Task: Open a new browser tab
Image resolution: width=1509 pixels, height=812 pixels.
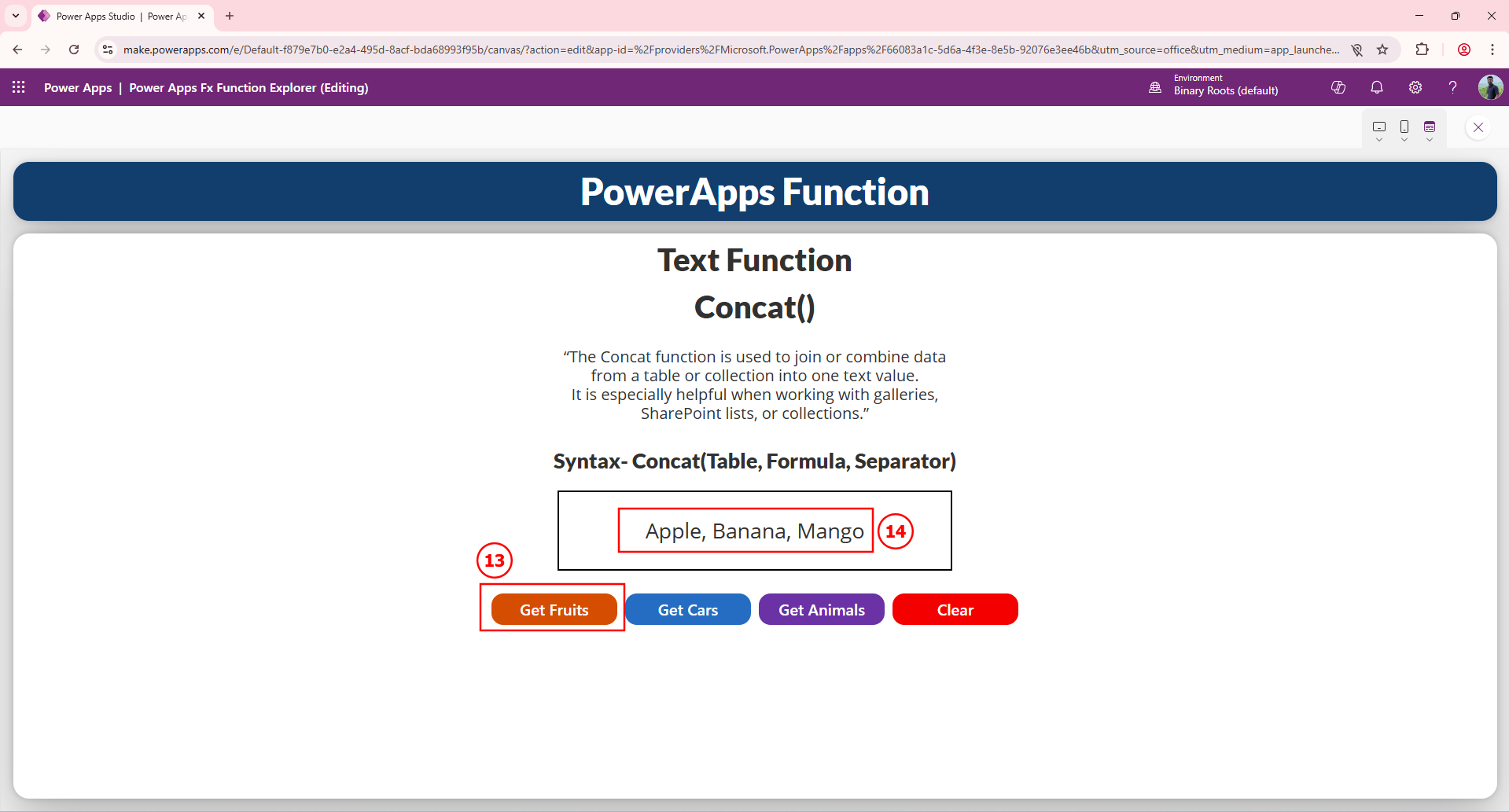Action: (230, 16)
